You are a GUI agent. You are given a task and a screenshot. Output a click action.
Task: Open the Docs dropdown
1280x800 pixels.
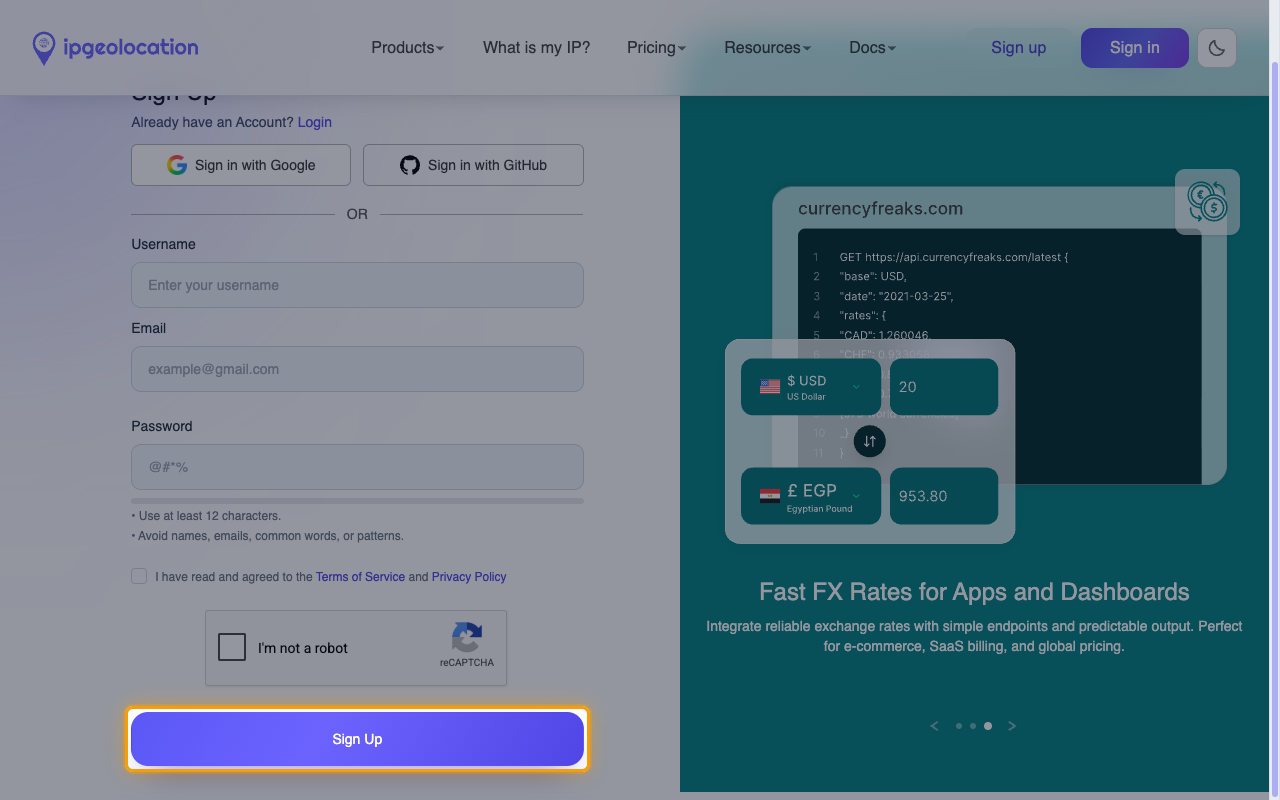pyautogui.click(x=872, y=47)
